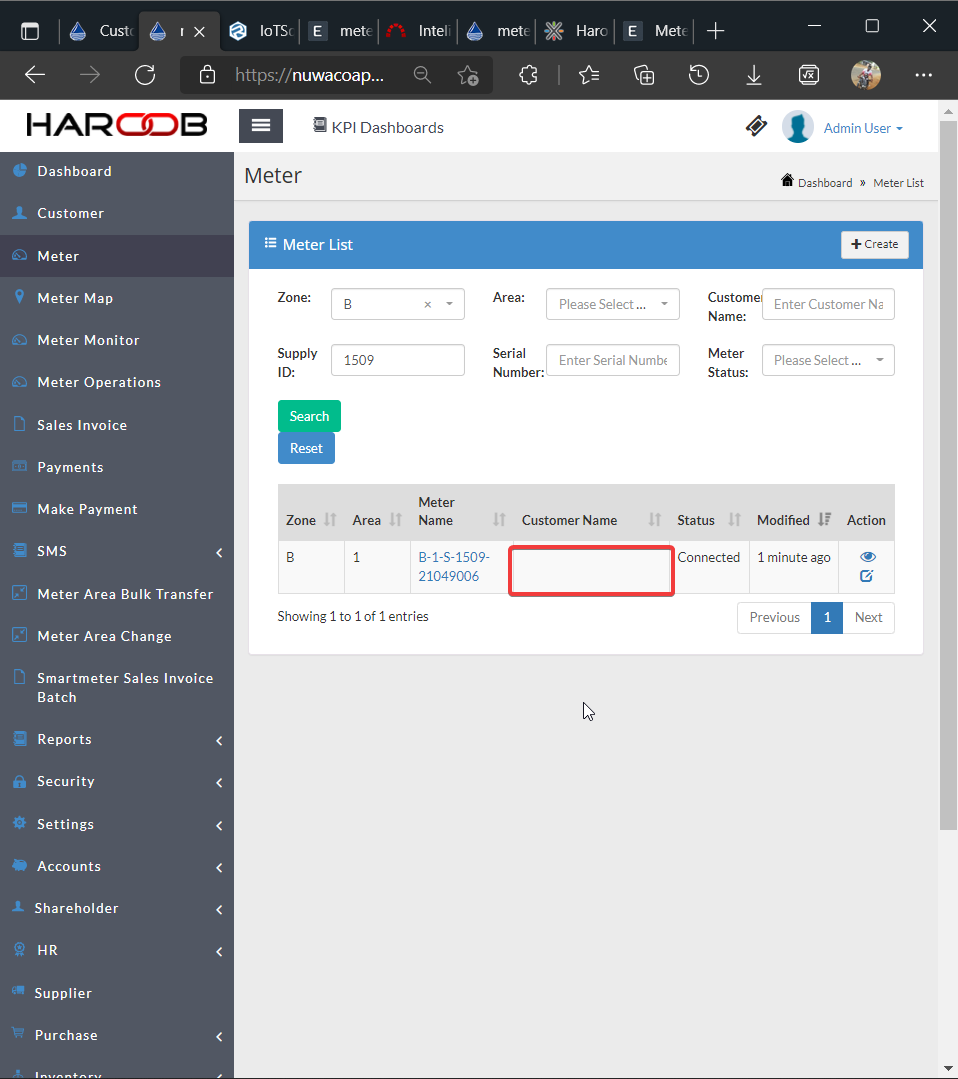Click the green Search button
The width and height of the screenshot is (958, 1079).
coord(309,416)
